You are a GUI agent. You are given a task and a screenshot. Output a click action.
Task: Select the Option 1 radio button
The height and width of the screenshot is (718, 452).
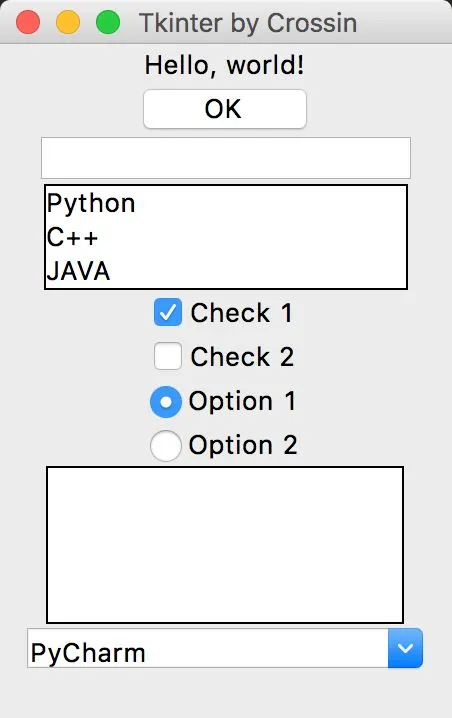coord(166,402)
